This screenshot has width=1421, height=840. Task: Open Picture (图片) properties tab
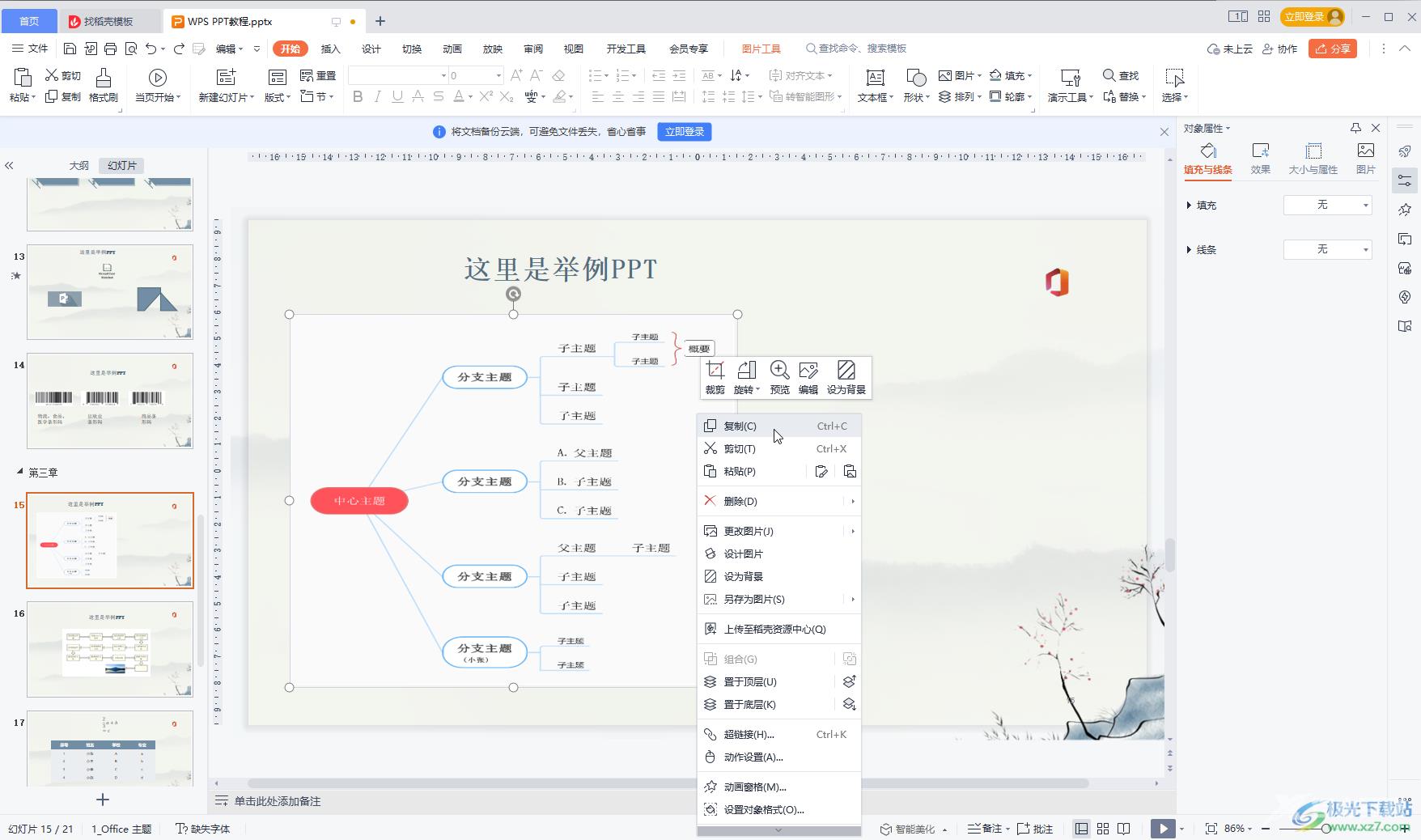[1366, 159]
